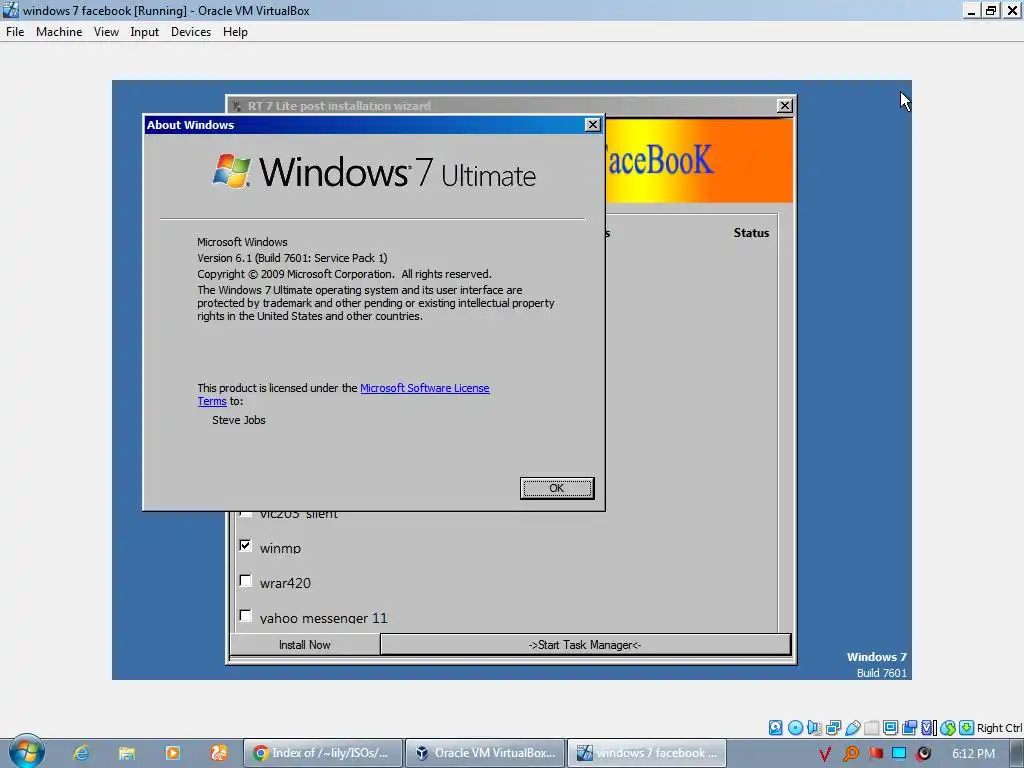Click the Terms link
Image resolution: width=1024 pixels, height=768 pixels.
212,401
